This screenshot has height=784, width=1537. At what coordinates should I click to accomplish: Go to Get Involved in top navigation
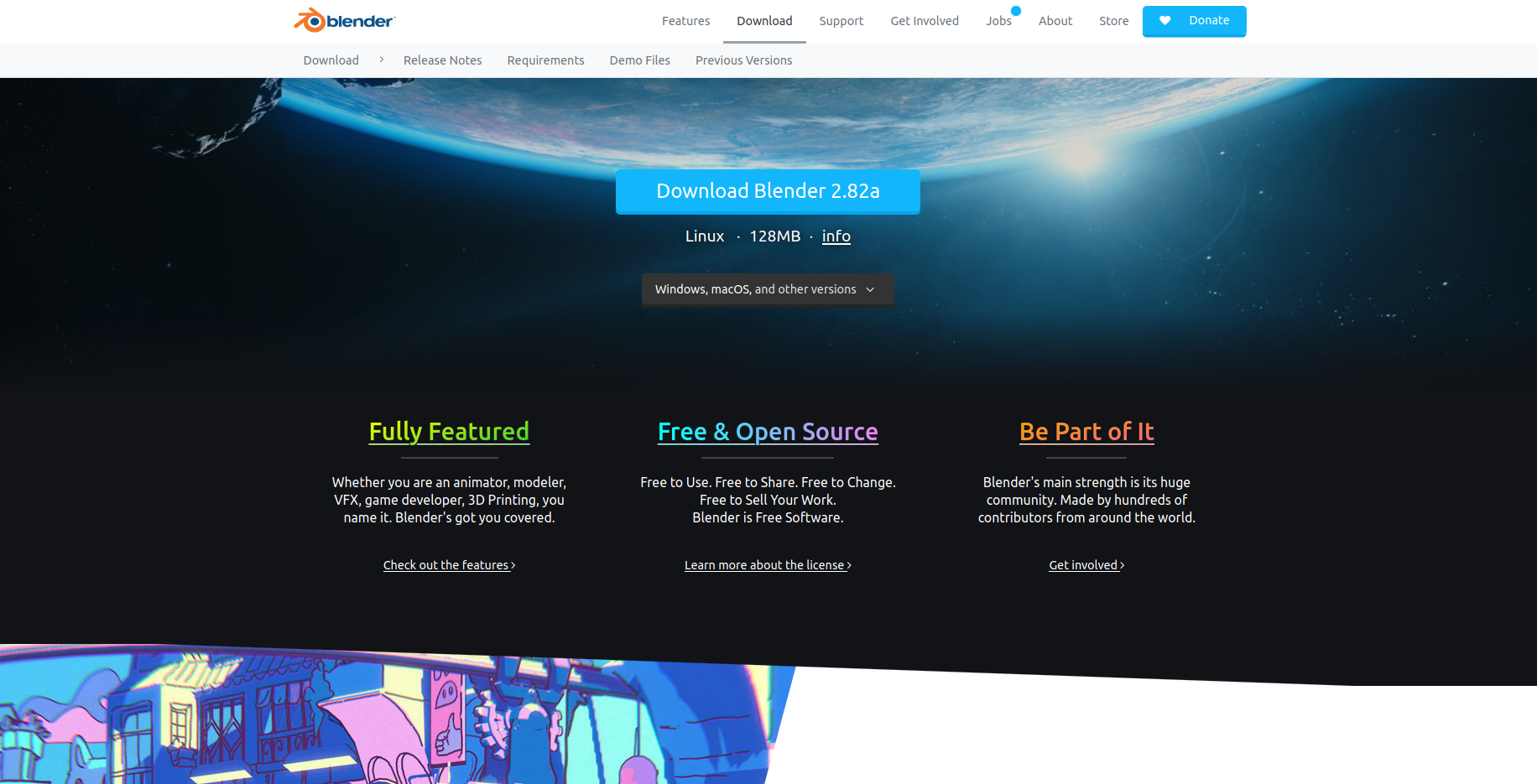pos(925,21)
